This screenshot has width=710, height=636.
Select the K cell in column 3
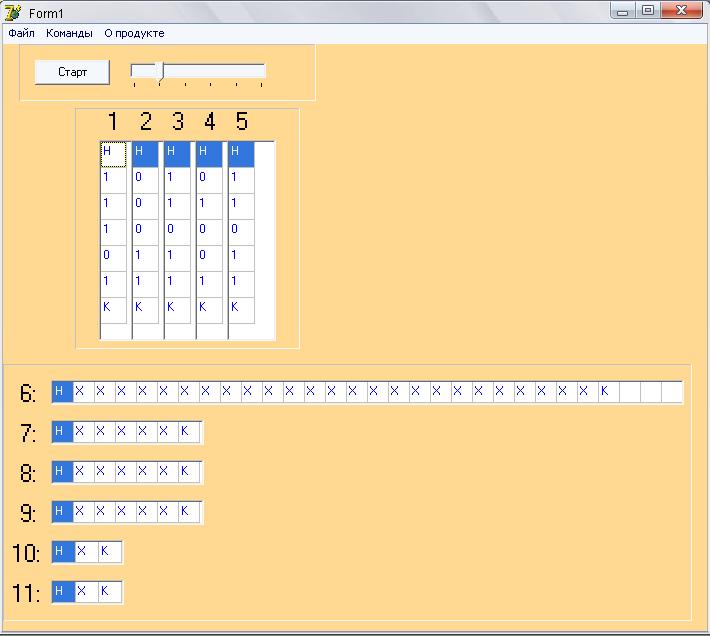pos(177,311)
